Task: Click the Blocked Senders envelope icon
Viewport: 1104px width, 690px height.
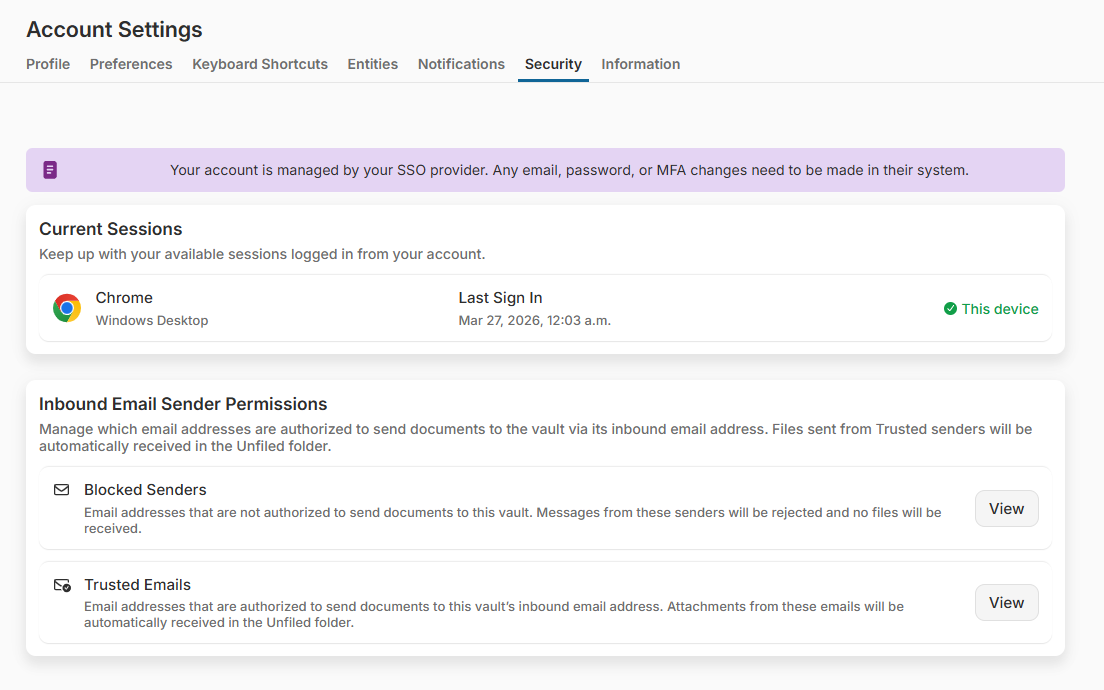Action: tap(62, 490)
